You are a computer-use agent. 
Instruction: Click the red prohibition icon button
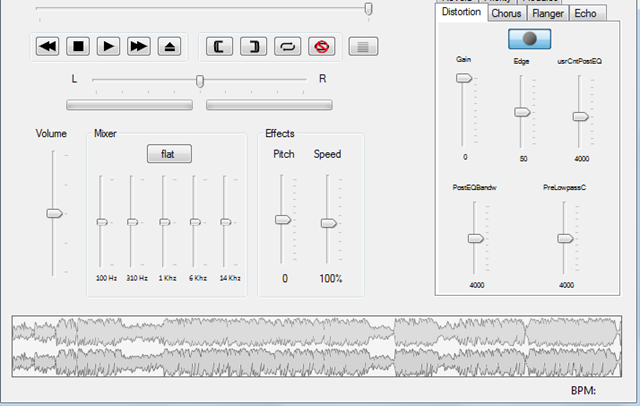point(322,46)
